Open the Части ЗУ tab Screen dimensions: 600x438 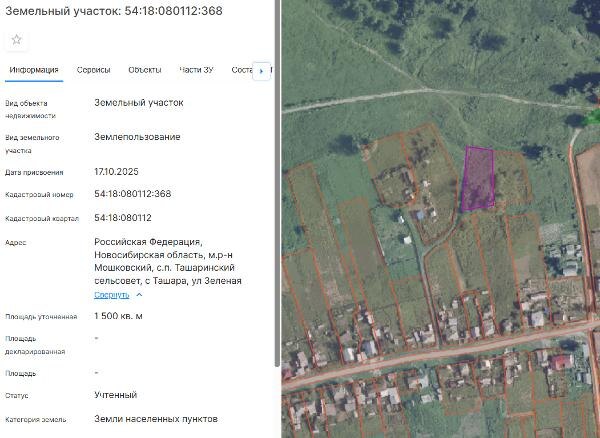196,70
